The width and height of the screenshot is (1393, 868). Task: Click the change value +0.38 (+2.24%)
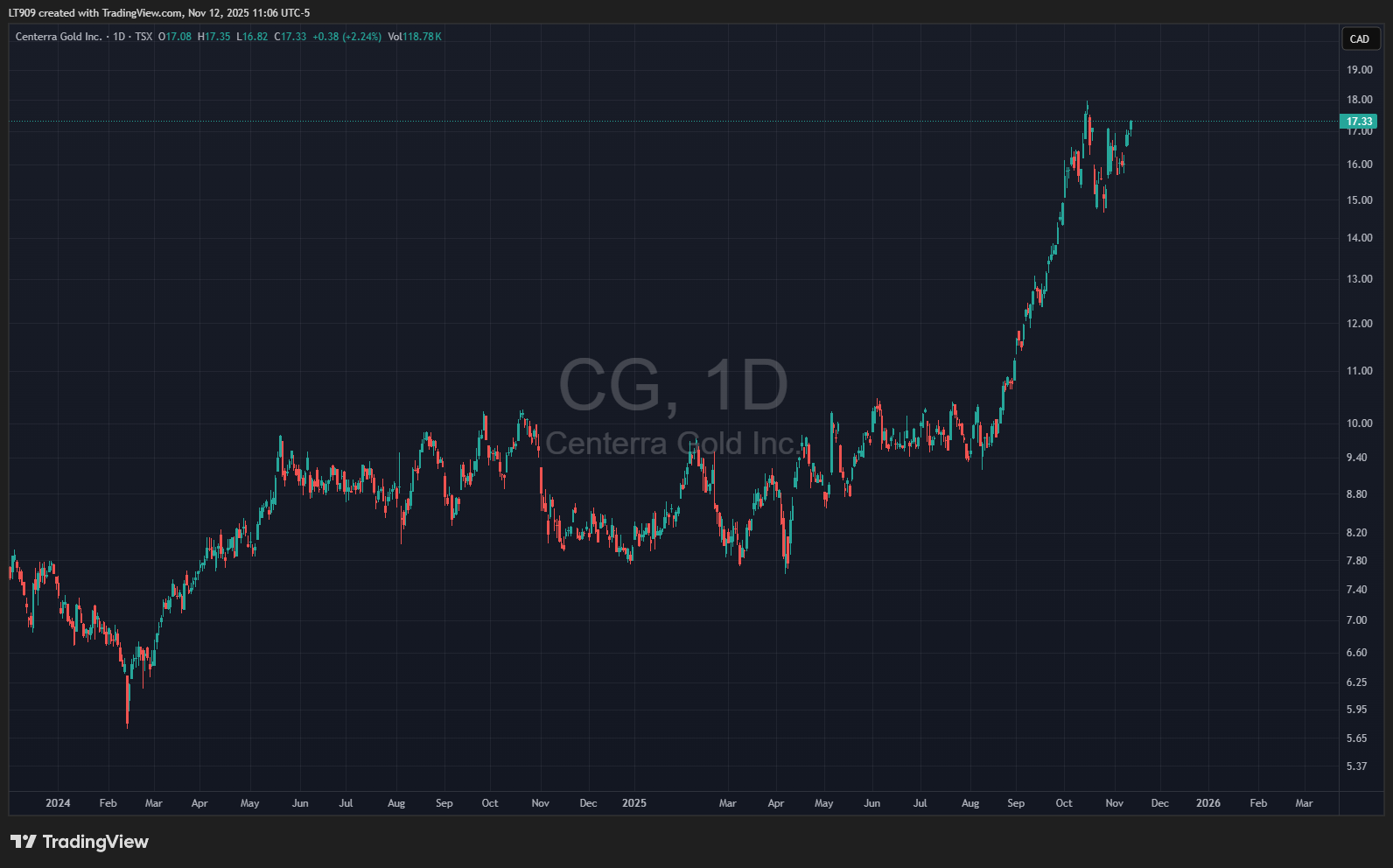pyautogui.click(x=347, y=37)
